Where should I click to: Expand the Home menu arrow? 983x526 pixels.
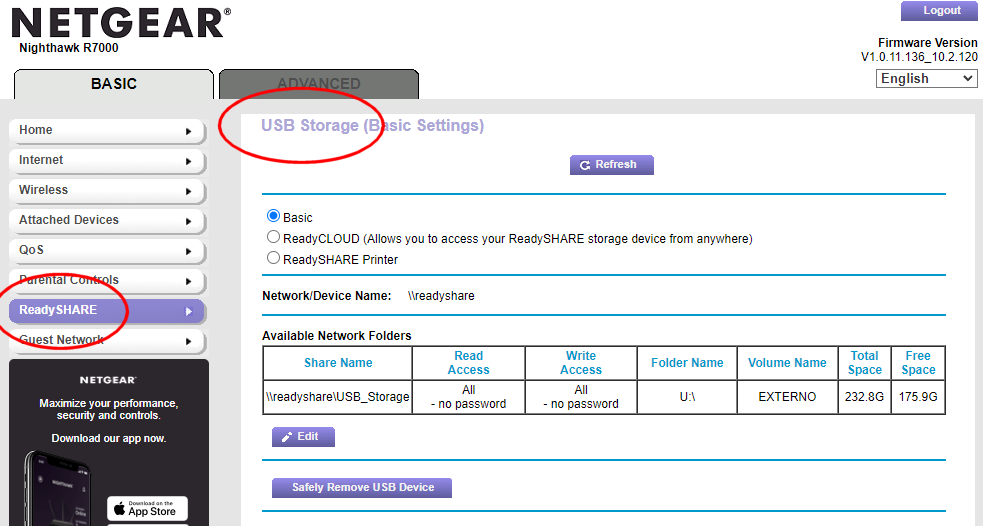[x=189, y=132]
